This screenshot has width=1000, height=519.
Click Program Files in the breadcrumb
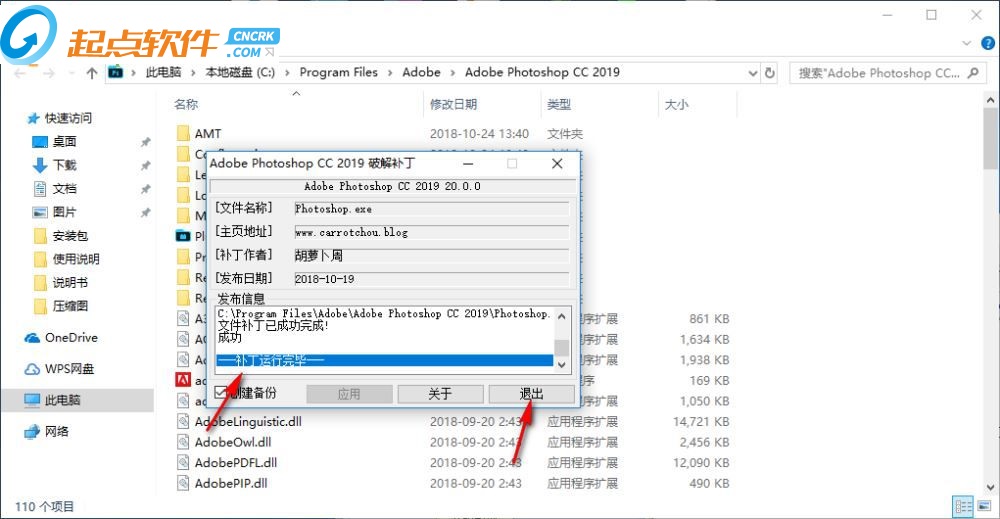coord(339,72)
